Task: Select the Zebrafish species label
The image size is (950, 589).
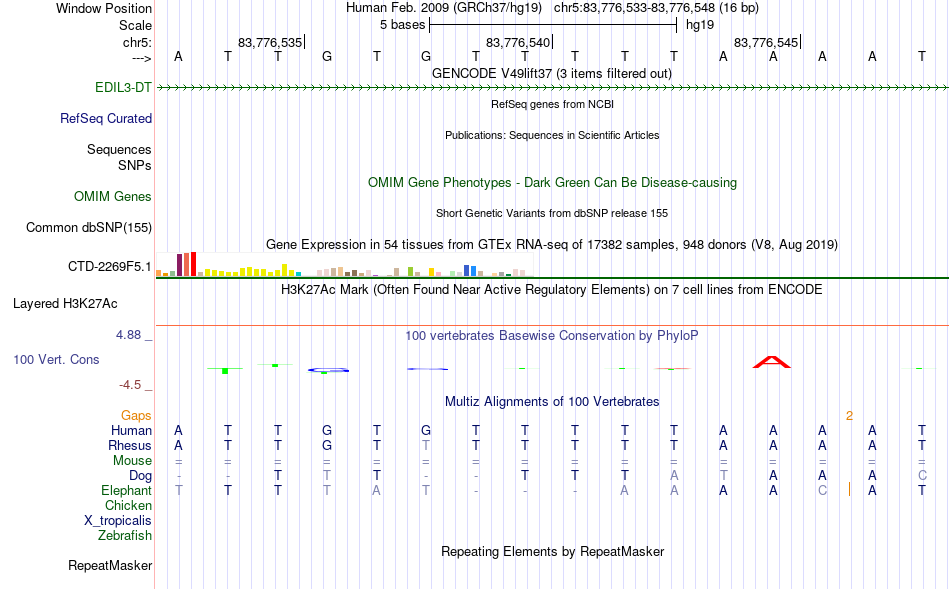Action: coord(125,536)
